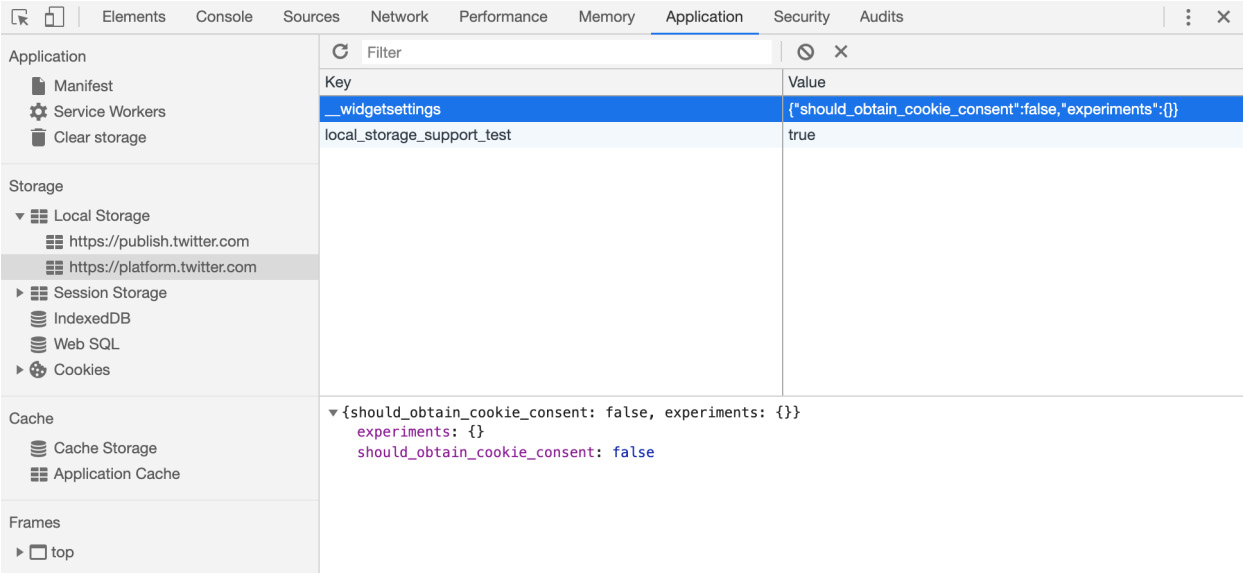
Task: Open the Memory tab
Action: [x=606, y=17]
